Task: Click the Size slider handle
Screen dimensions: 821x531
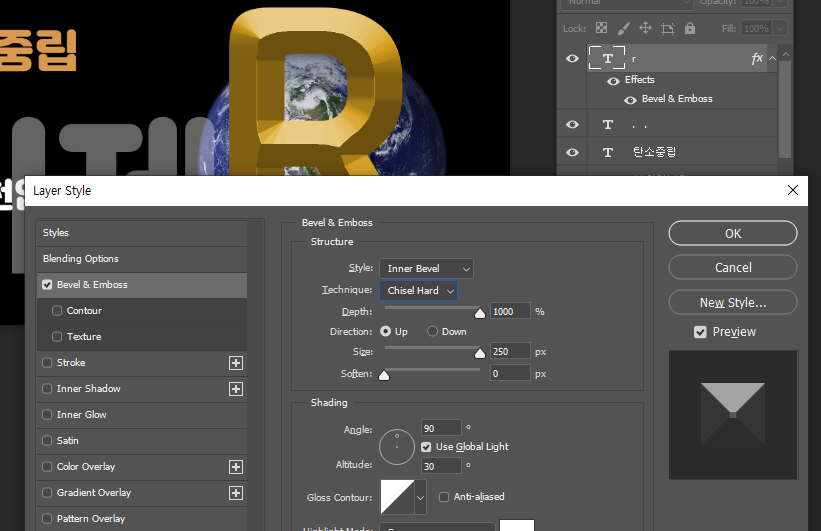Action: tap(480, 353)
